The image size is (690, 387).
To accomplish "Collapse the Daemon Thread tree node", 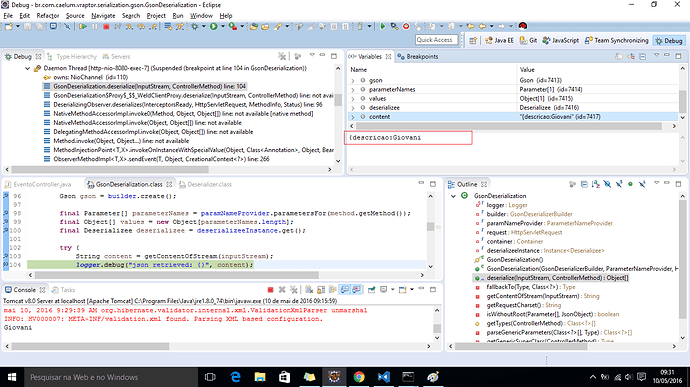I will [27, 68].
